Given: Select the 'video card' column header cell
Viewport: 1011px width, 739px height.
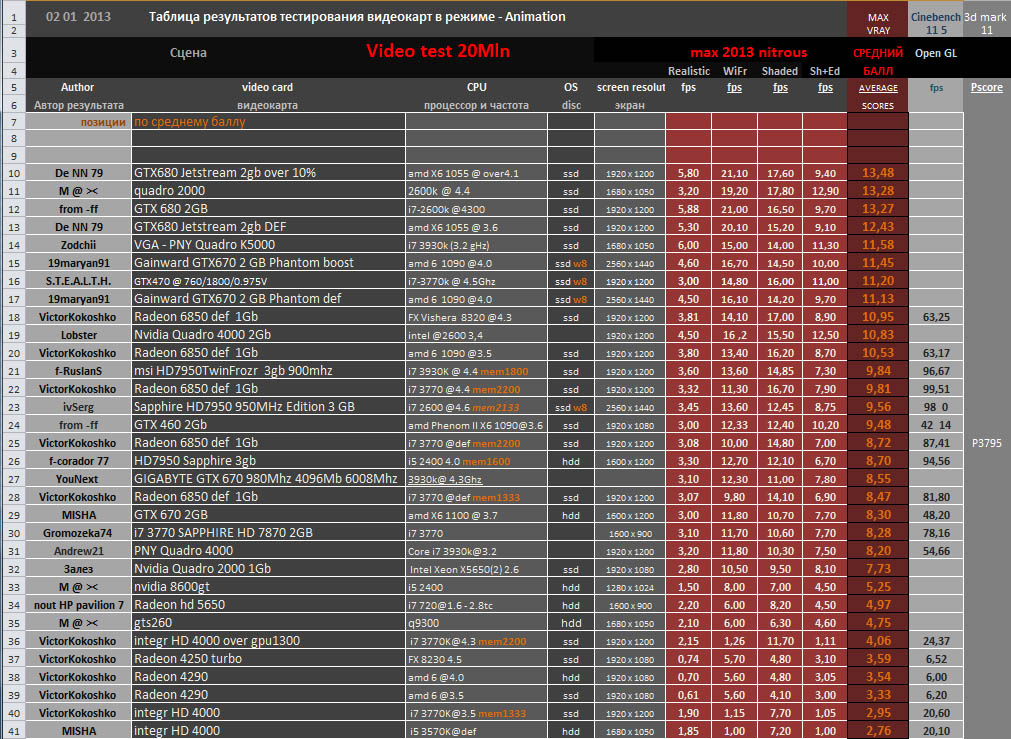Looking at the screenshot, I should pos(267,87).
